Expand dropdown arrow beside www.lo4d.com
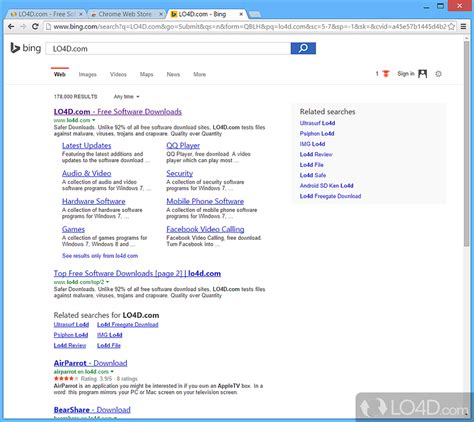The width and height of the screenshot is (474, 422). (x=94, y=120)
